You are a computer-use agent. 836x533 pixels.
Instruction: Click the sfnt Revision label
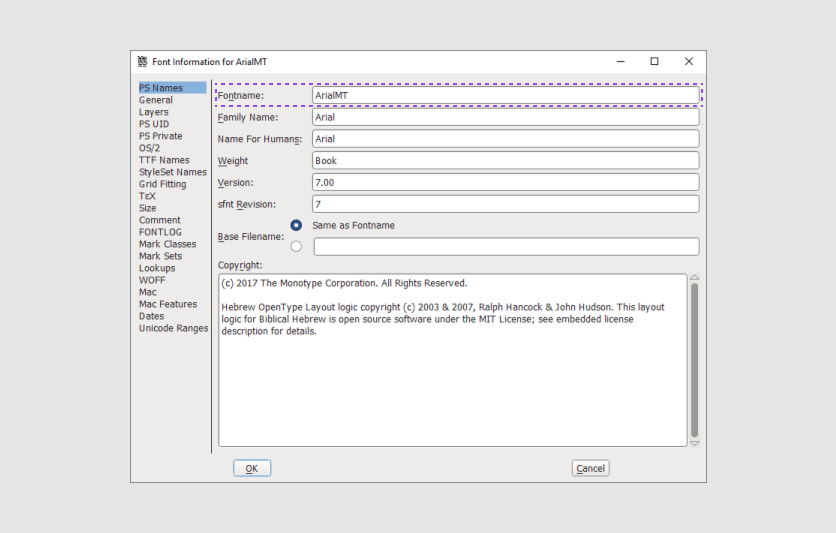247,205
